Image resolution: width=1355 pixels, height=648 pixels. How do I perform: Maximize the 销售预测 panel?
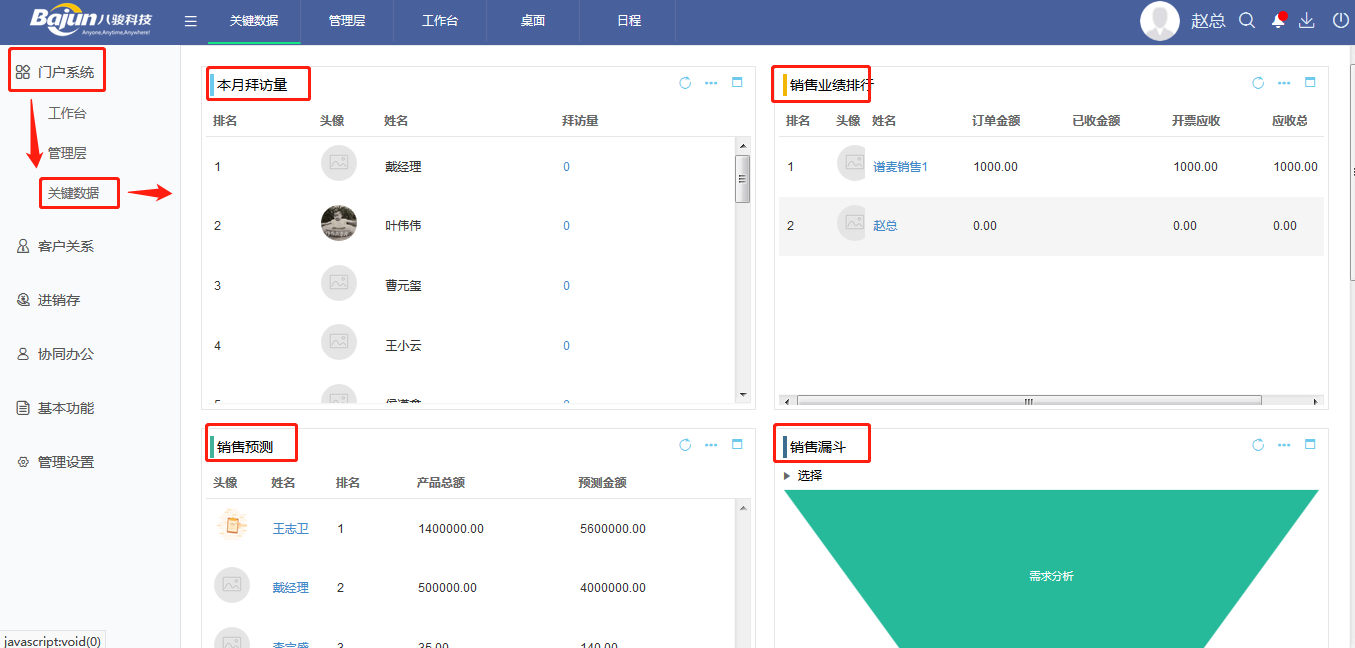(737, 444)
